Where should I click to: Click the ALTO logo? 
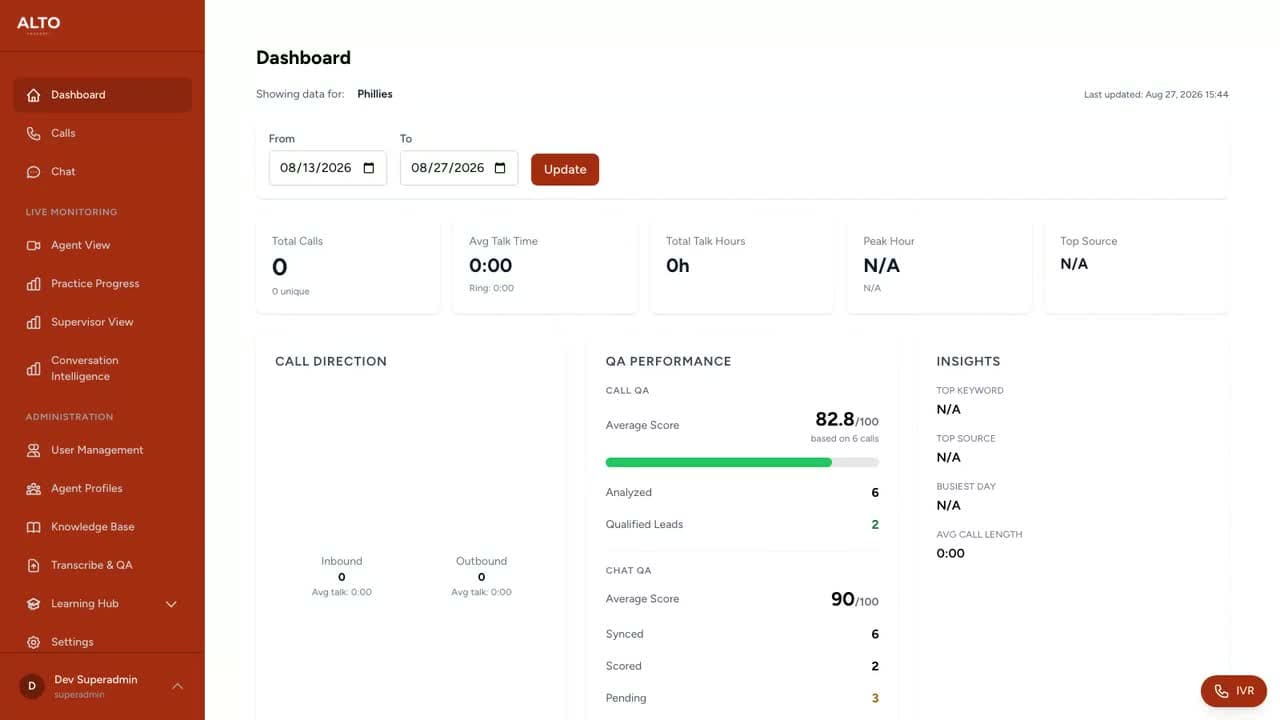coord(38,25)
